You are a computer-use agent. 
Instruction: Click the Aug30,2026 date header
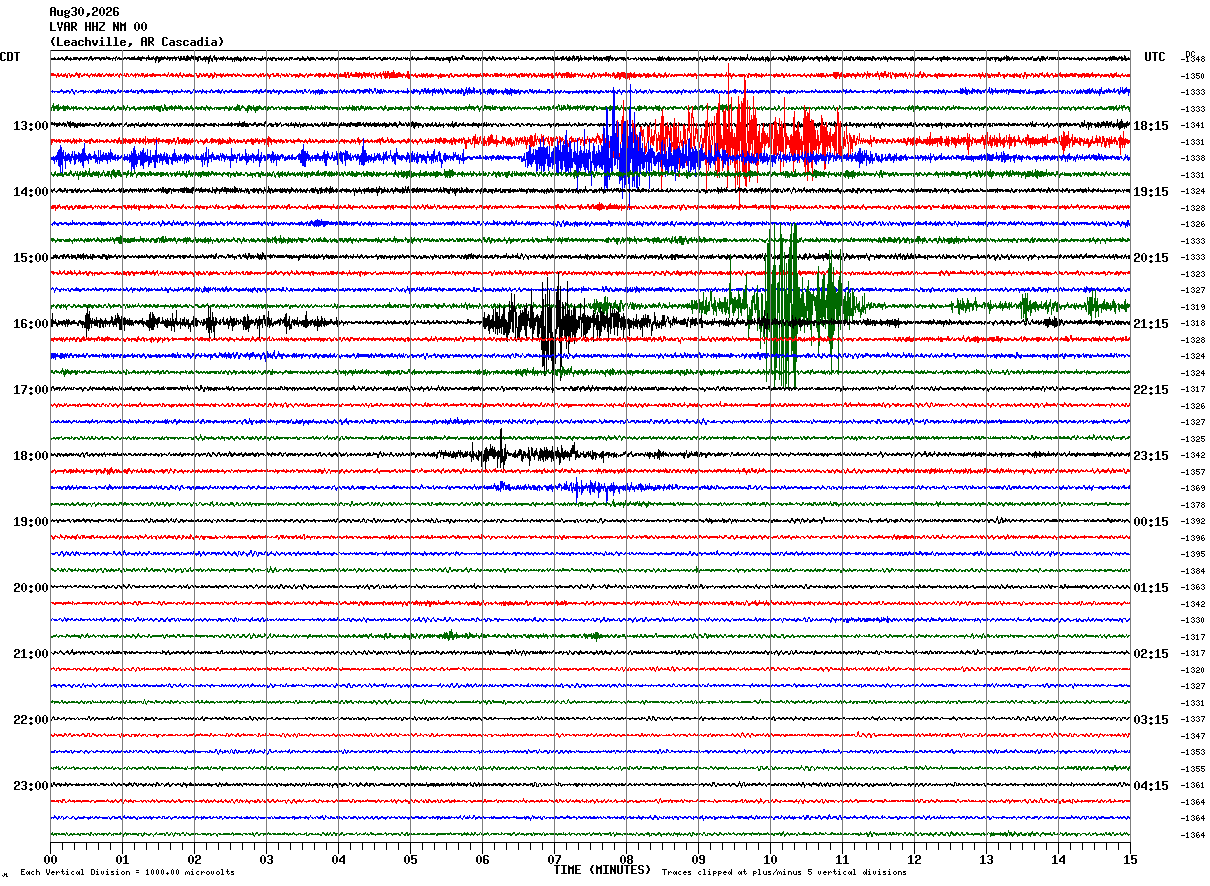pos(84,12)
